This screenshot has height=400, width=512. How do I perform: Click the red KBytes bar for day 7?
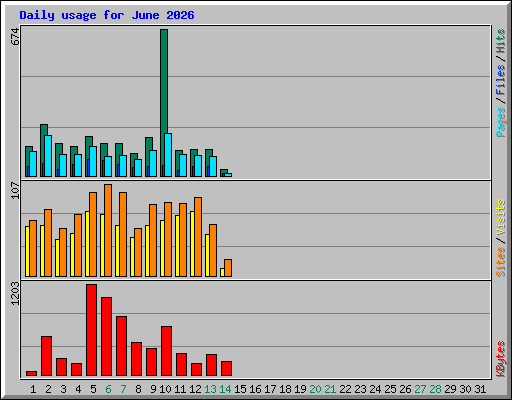pos(121,346)
